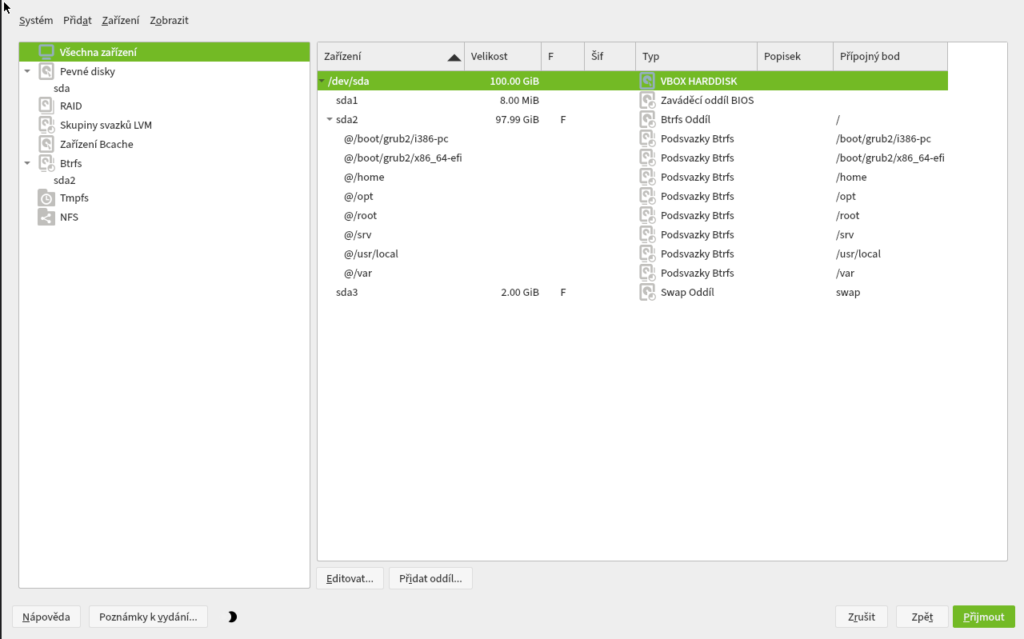This screenshot has height=639, width=1024.
Task: Click the Všechna zařízení monitor icon
Action: (46, 52)
